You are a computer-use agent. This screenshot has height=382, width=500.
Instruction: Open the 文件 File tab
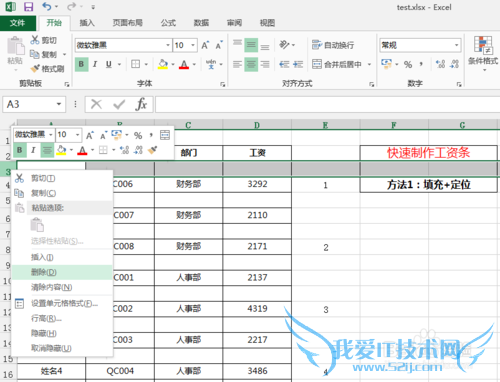coord(18,23)
